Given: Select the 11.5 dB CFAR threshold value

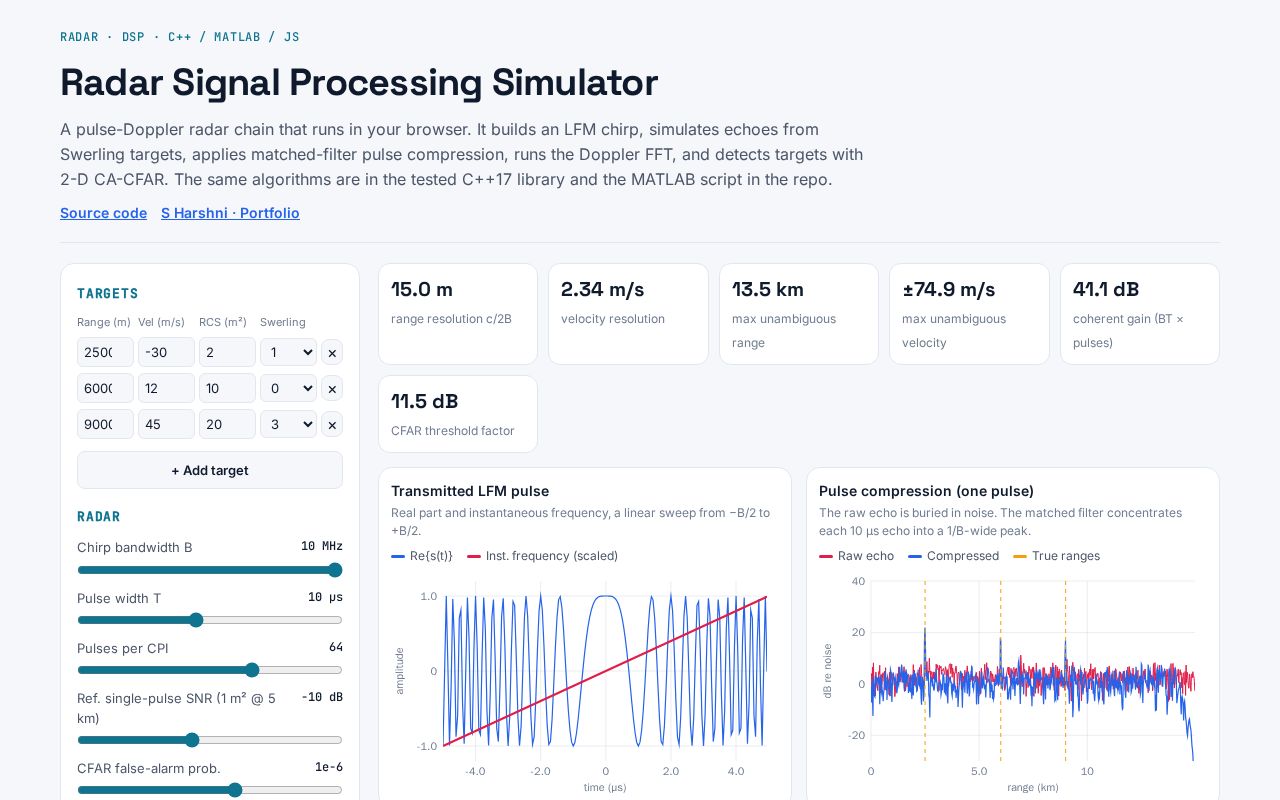Looking at the screenshot, I should (x=424, y=401).
